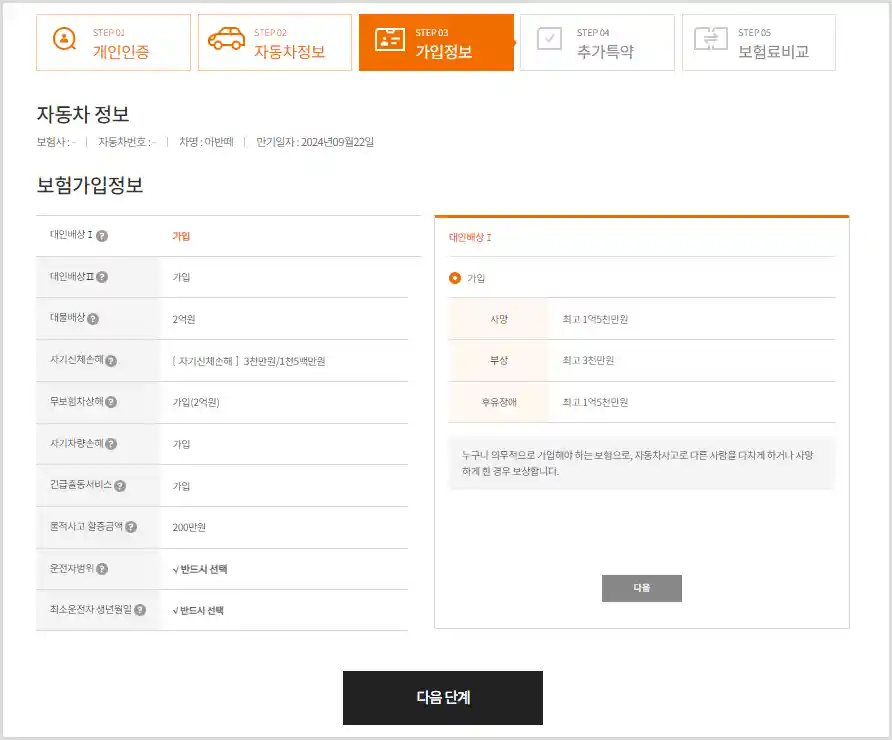The width and height of the screenshot is (892, 740).
Task: Click the gray 다음 button in side panel
Action: pos(642,588)
